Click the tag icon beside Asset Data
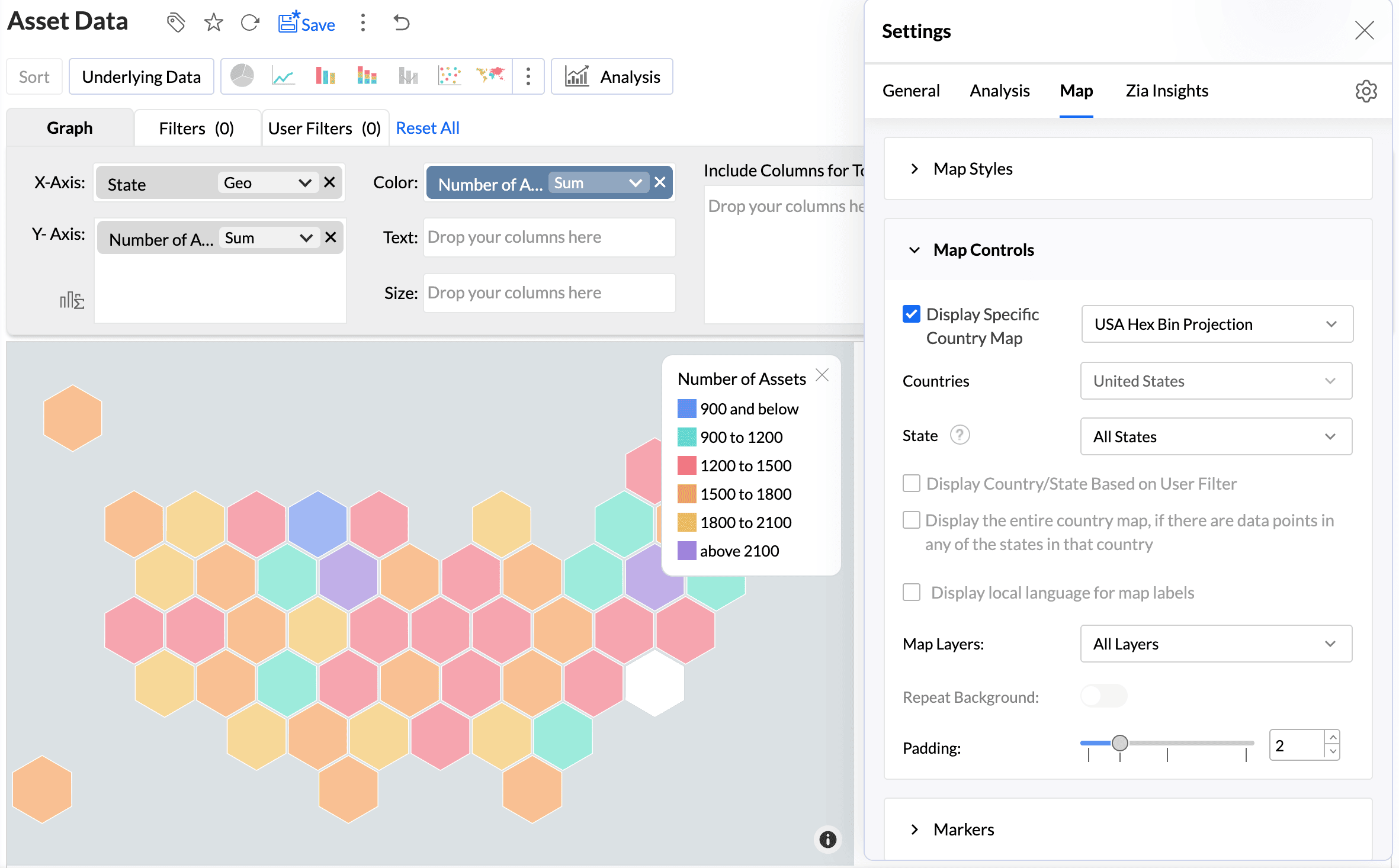 [175, 23]
